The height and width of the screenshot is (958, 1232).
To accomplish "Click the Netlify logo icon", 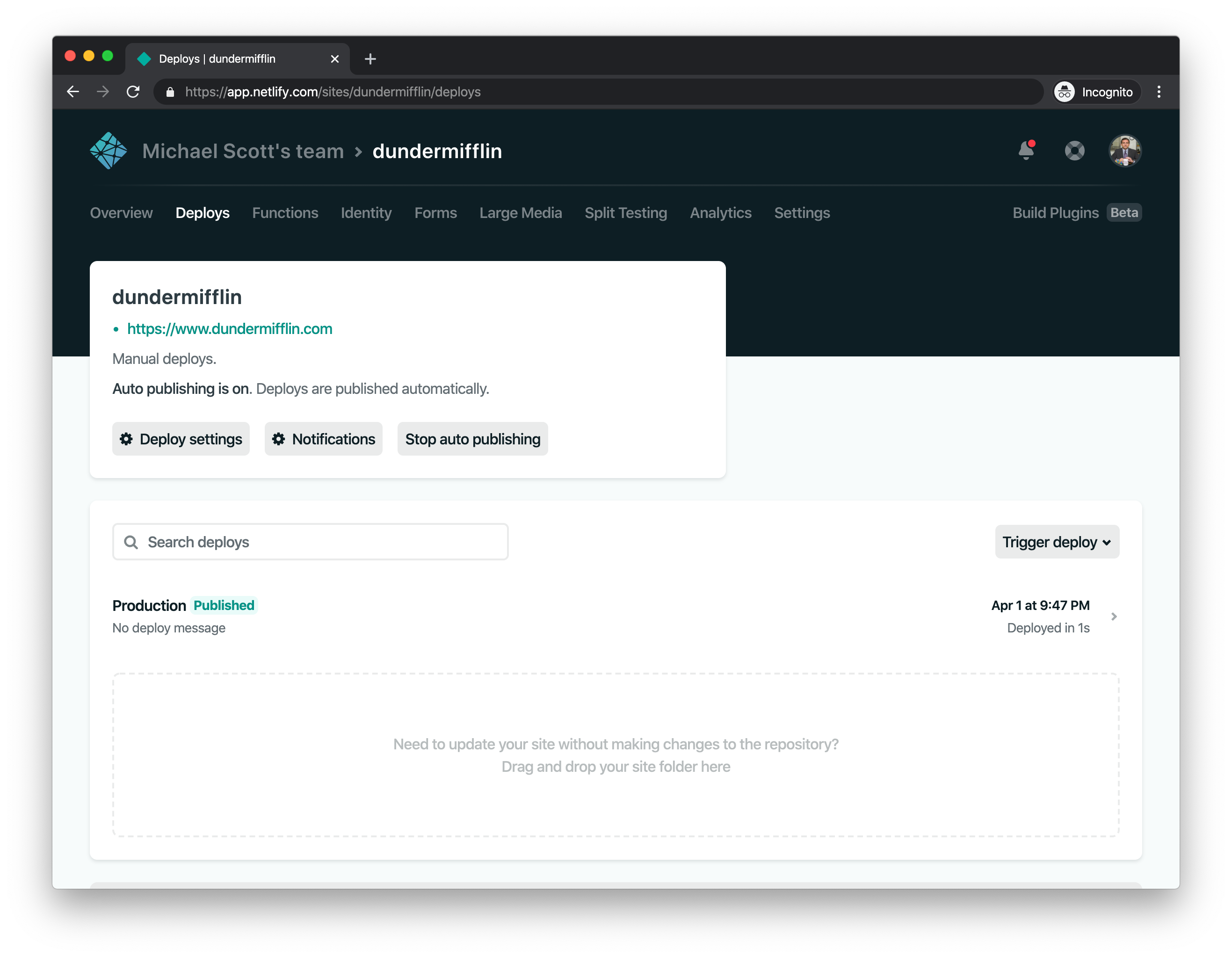I will click(x=109, y=151).
